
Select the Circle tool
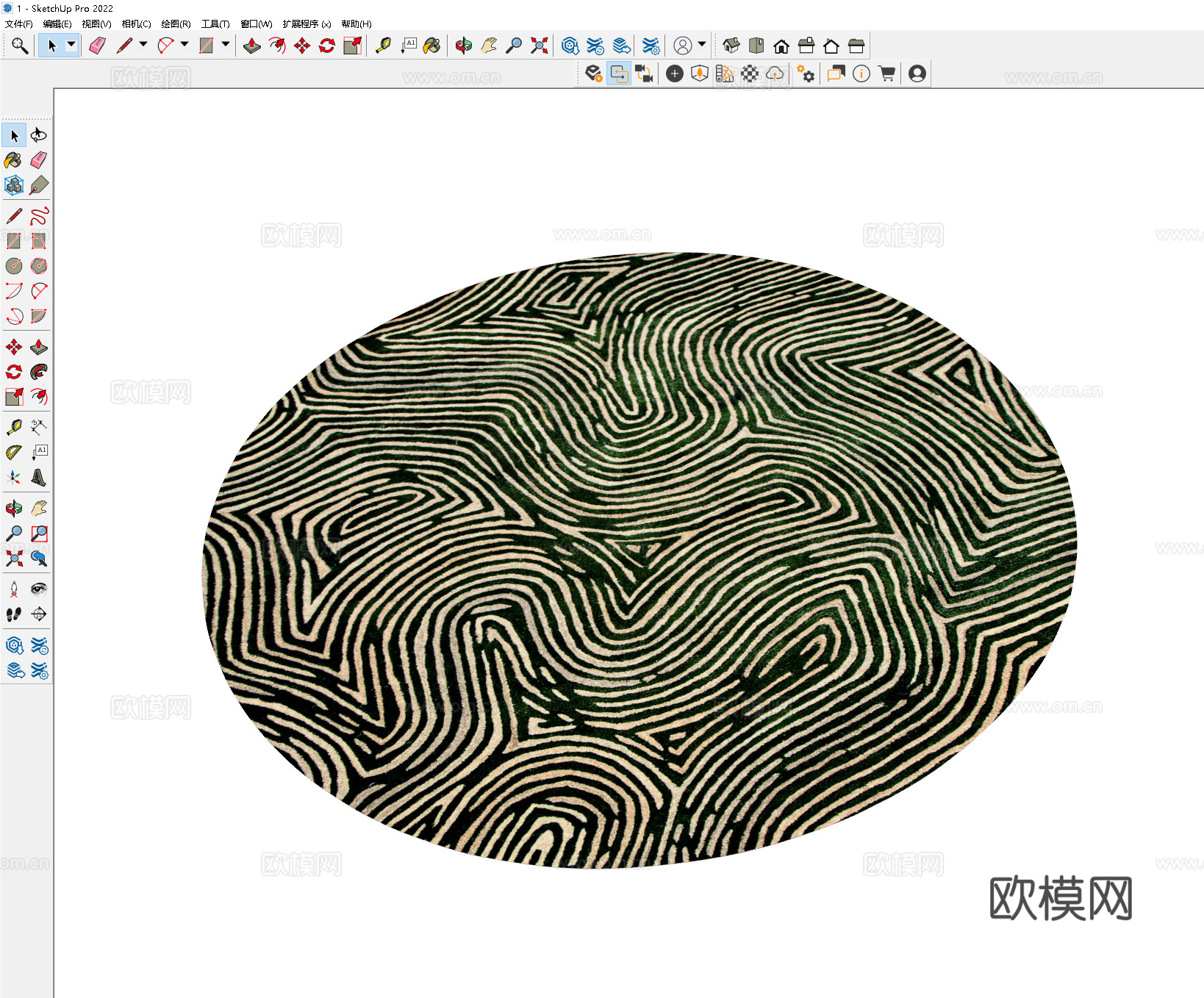tap(14, 266)
